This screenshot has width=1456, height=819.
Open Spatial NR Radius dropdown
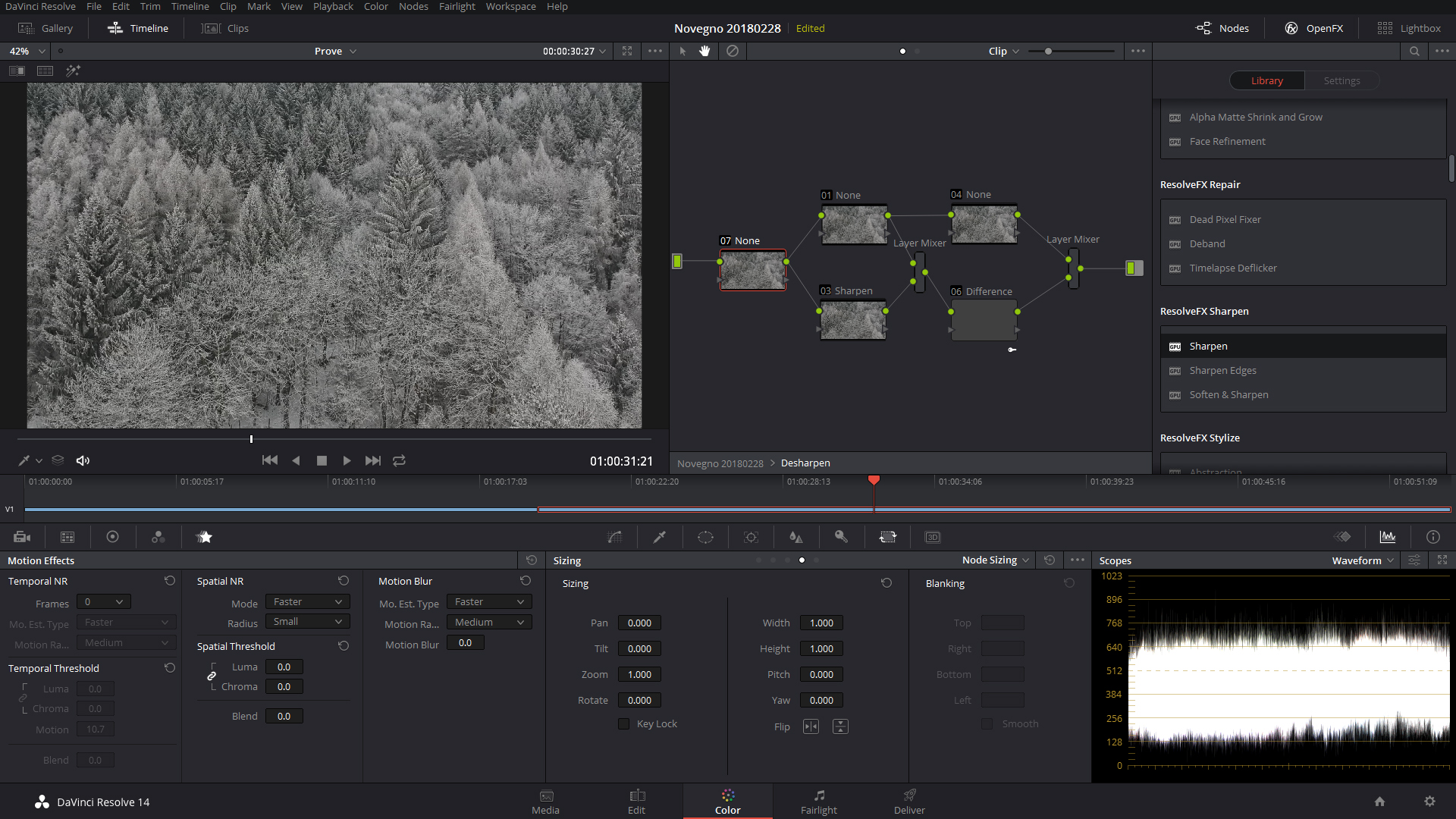[x=307, y=621]
